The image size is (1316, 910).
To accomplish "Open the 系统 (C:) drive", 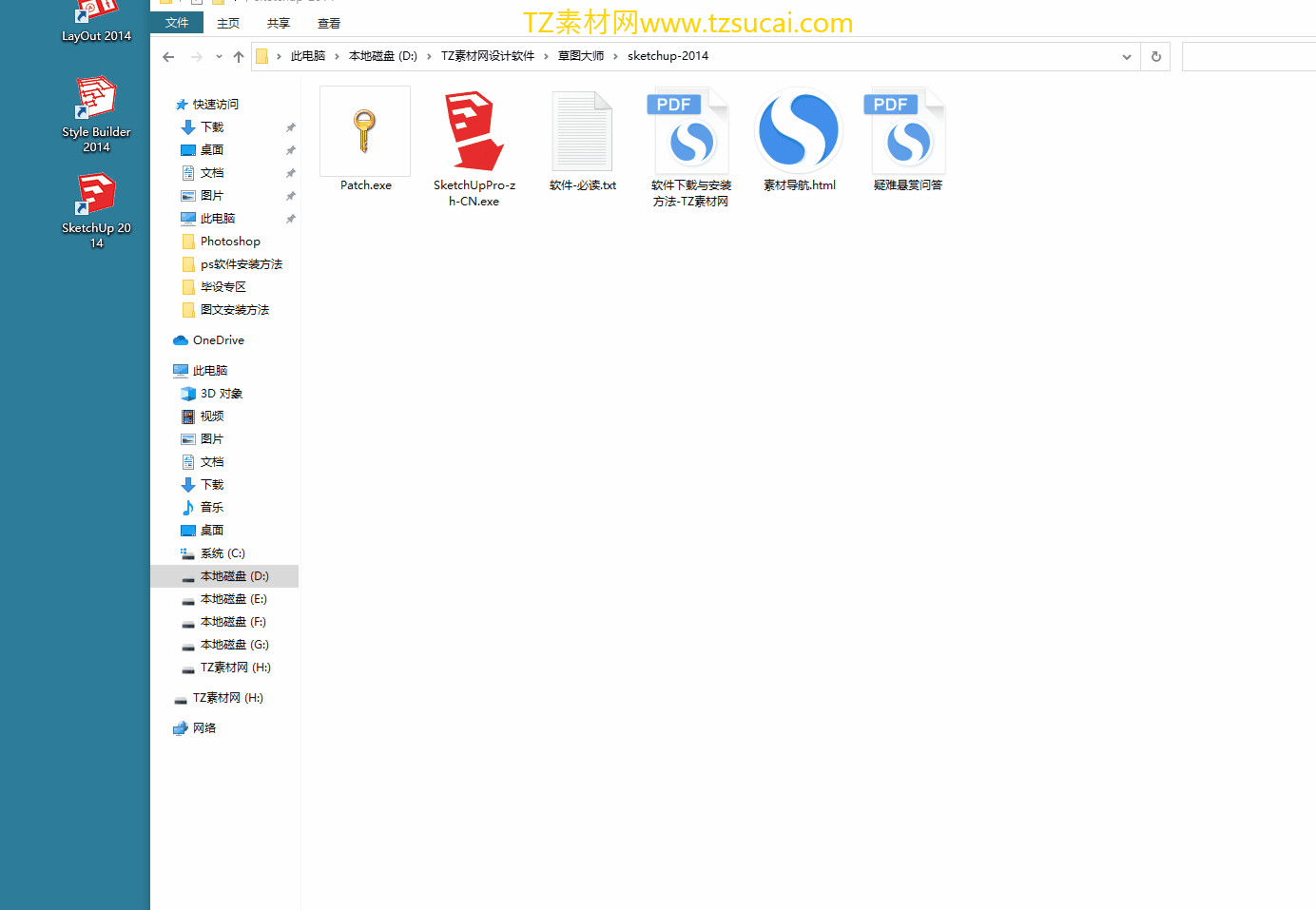I will point(224,553).
